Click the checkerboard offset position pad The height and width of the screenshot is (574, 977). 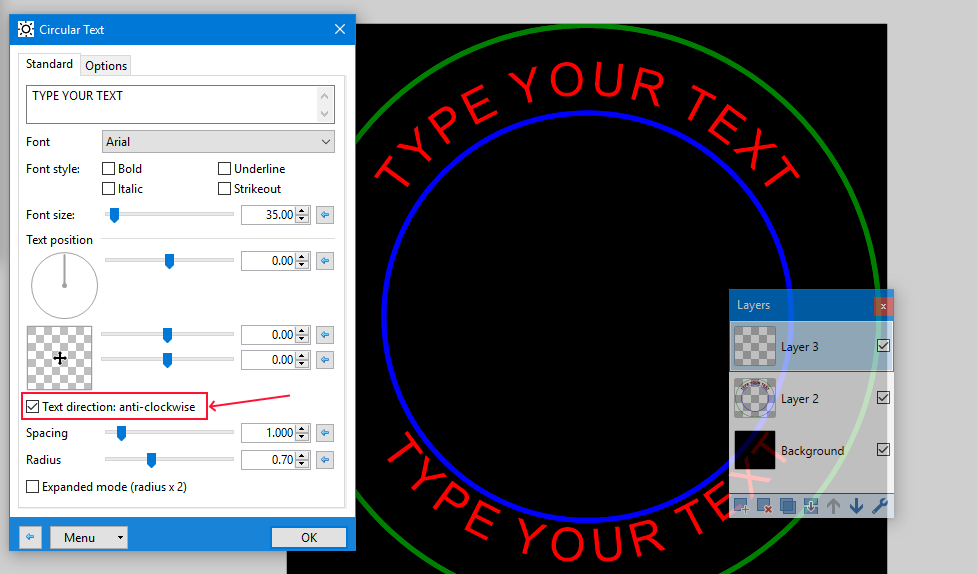[59, 358]
